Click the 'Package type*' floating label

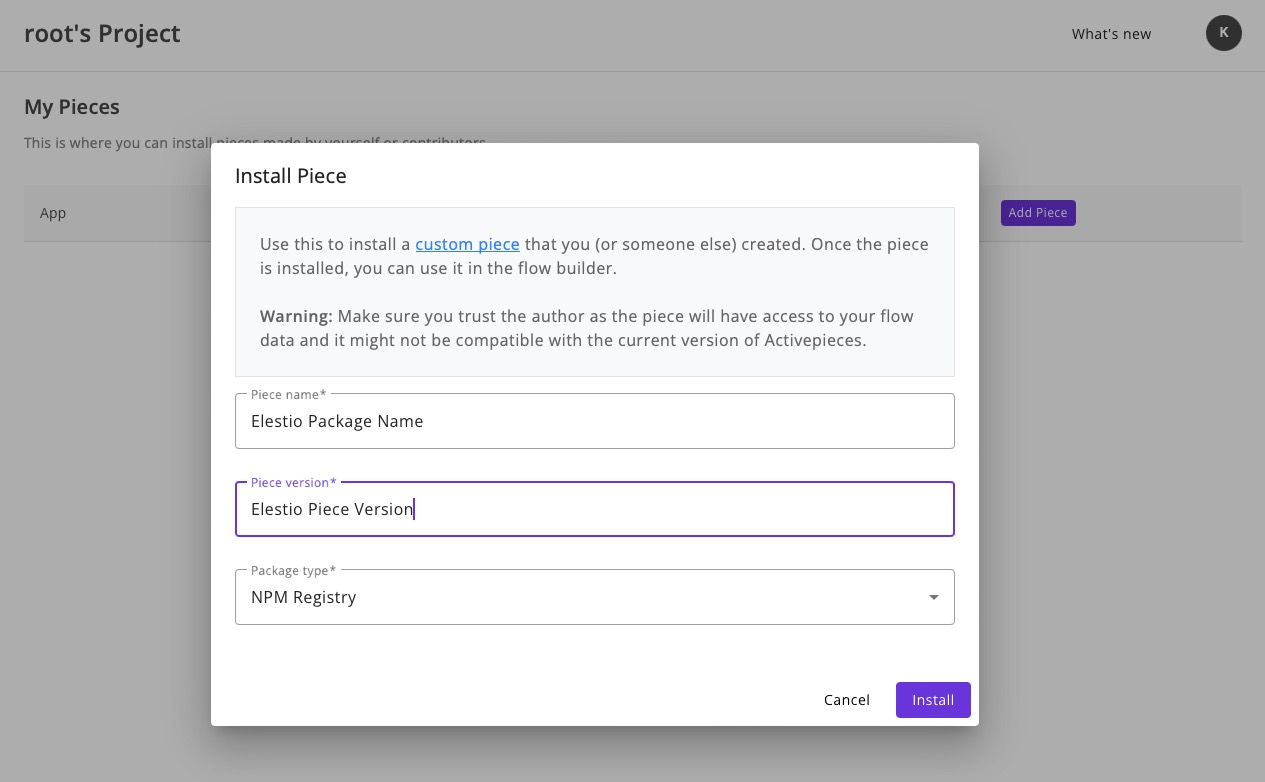click(293, 571)
